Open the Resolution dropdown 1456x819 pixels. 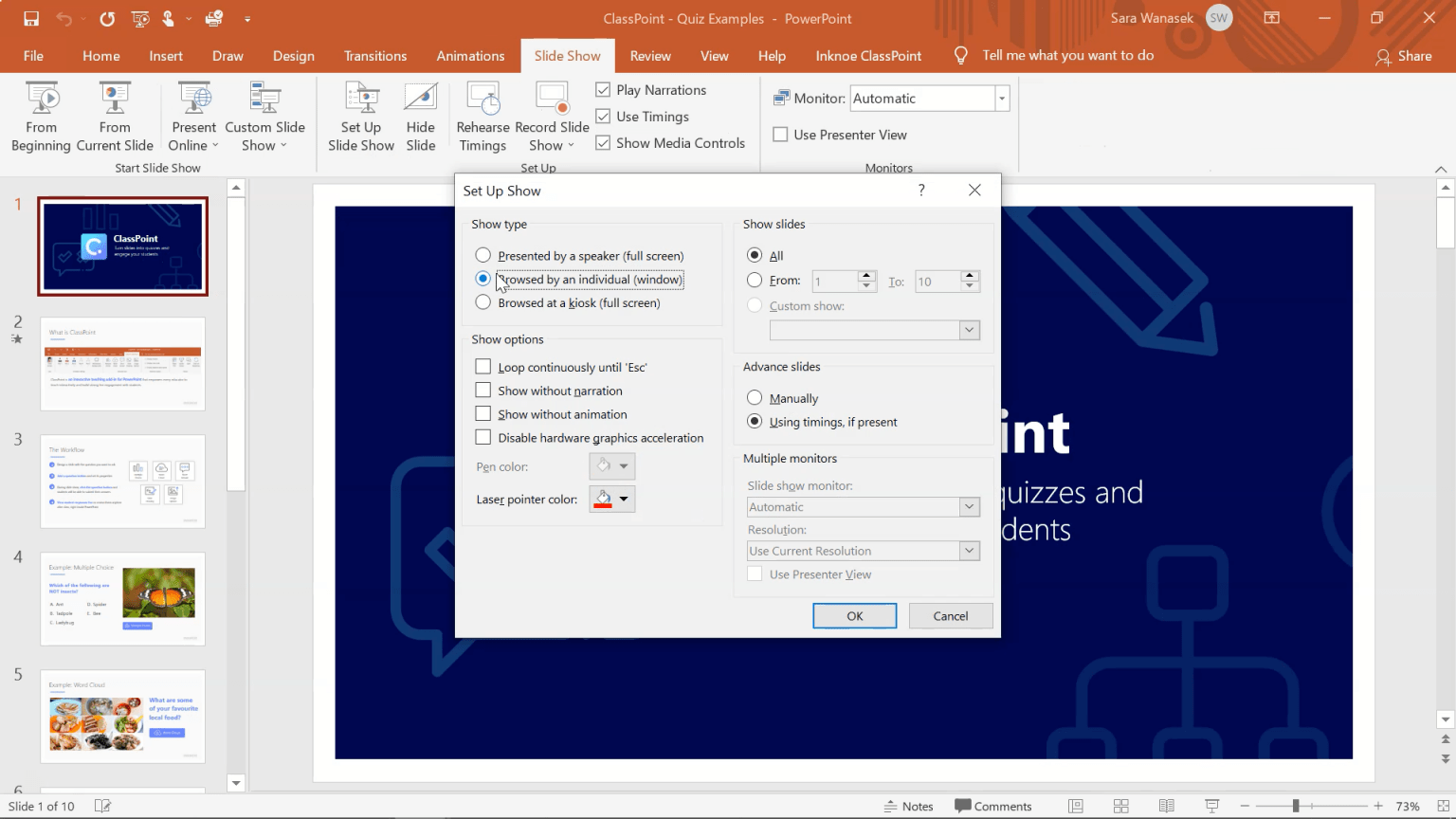pos(968,550)
